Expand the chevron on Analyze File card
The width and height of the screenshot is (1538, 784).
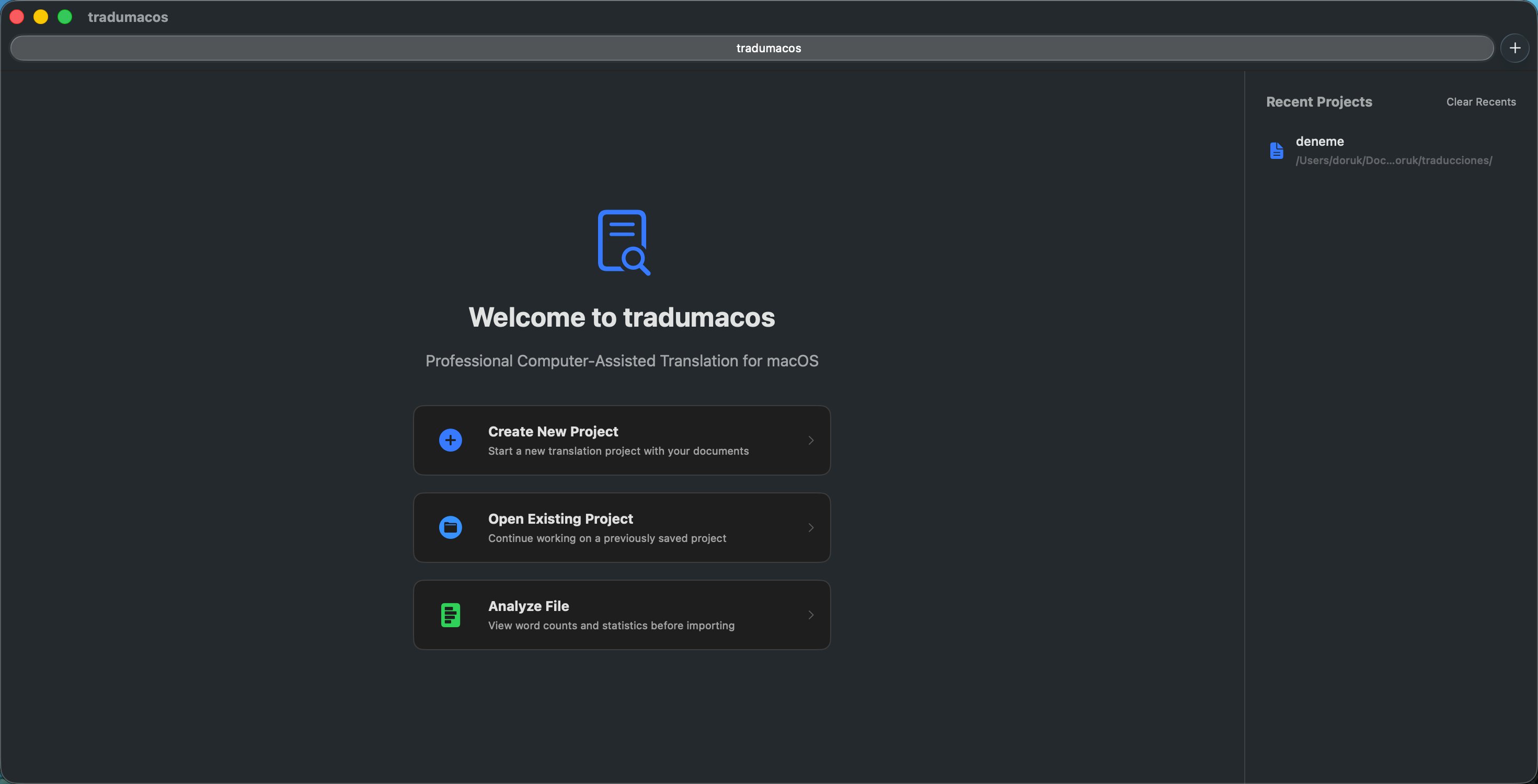point(811,615)
